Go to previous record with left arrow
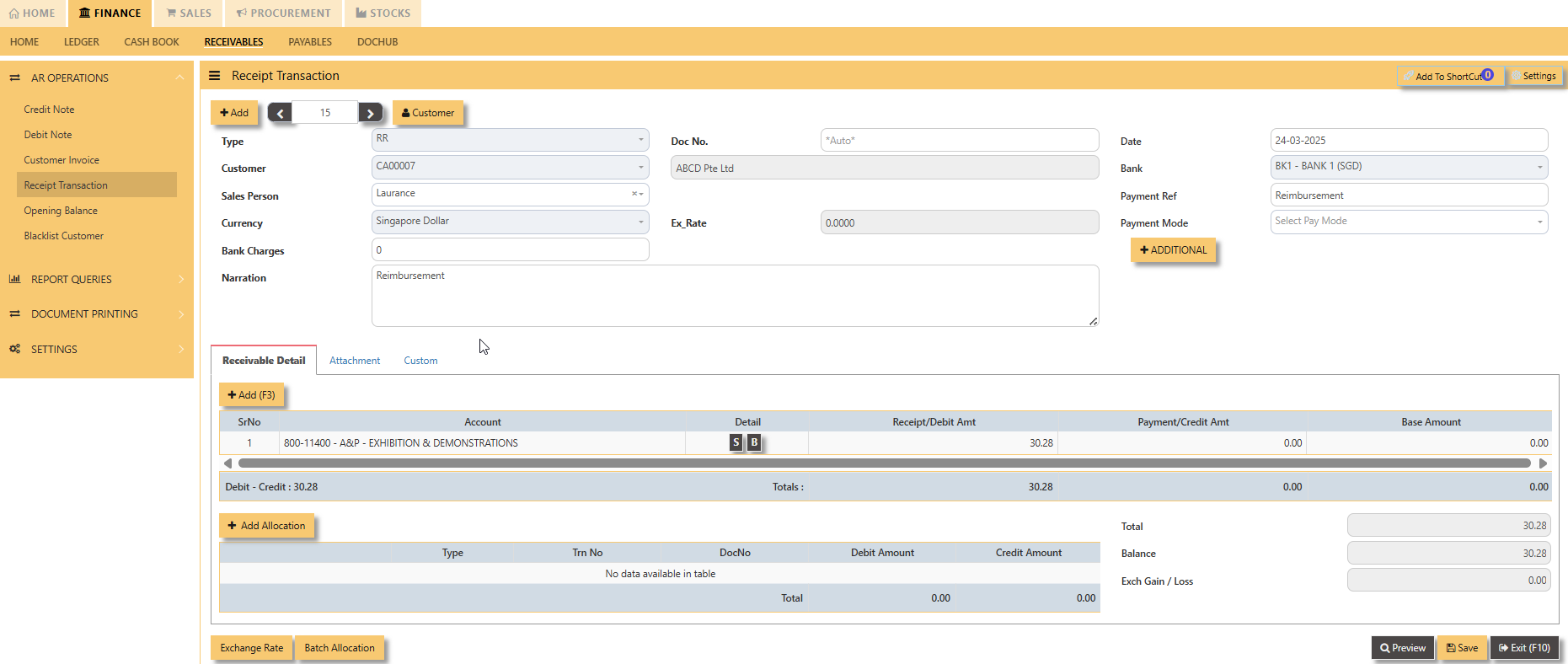1568x664 pixels. tap(280, 113)
